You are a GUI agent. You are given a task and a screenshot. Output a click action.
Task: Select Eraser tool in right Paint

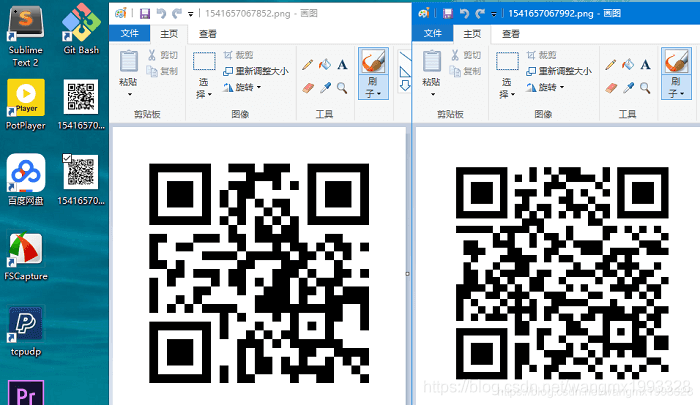point(611,88)
